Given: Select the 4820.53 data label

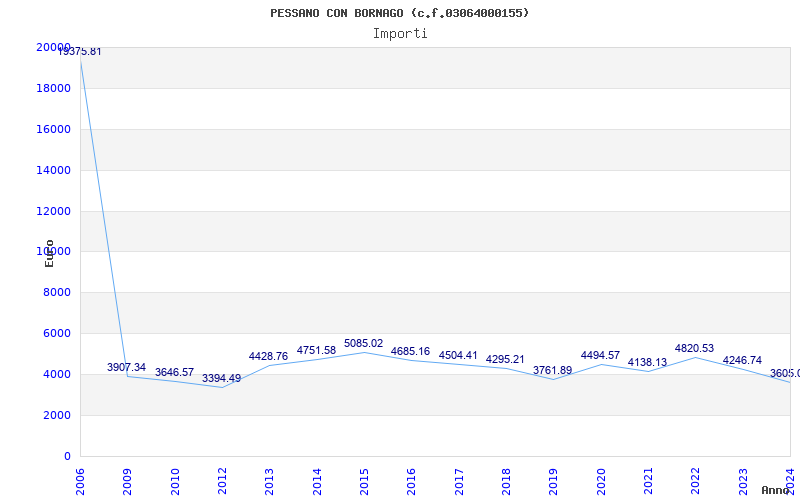Looking at the screenshot, I should tap(694, 348).
